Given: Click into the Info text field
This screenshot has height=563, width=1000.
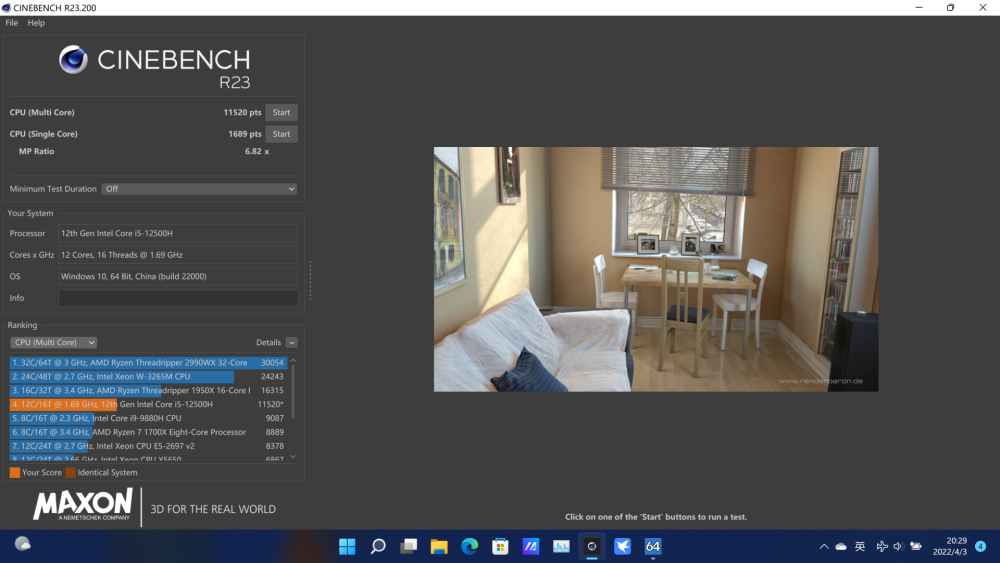Looking at the screenshot, I should point(177,298).
